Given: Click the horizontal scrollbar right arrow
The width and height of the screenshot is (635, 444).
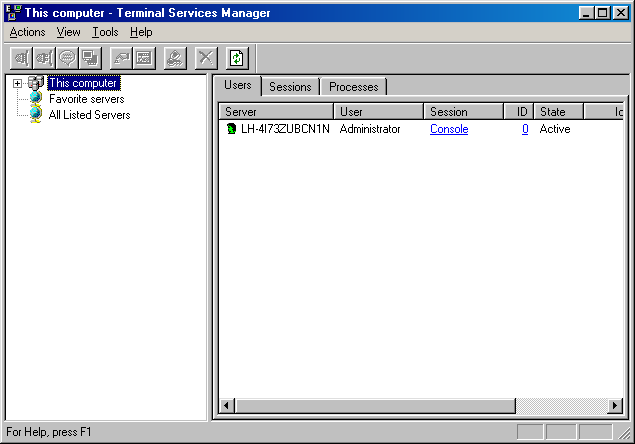Looking at the screenshot, I should pos(615,405).
